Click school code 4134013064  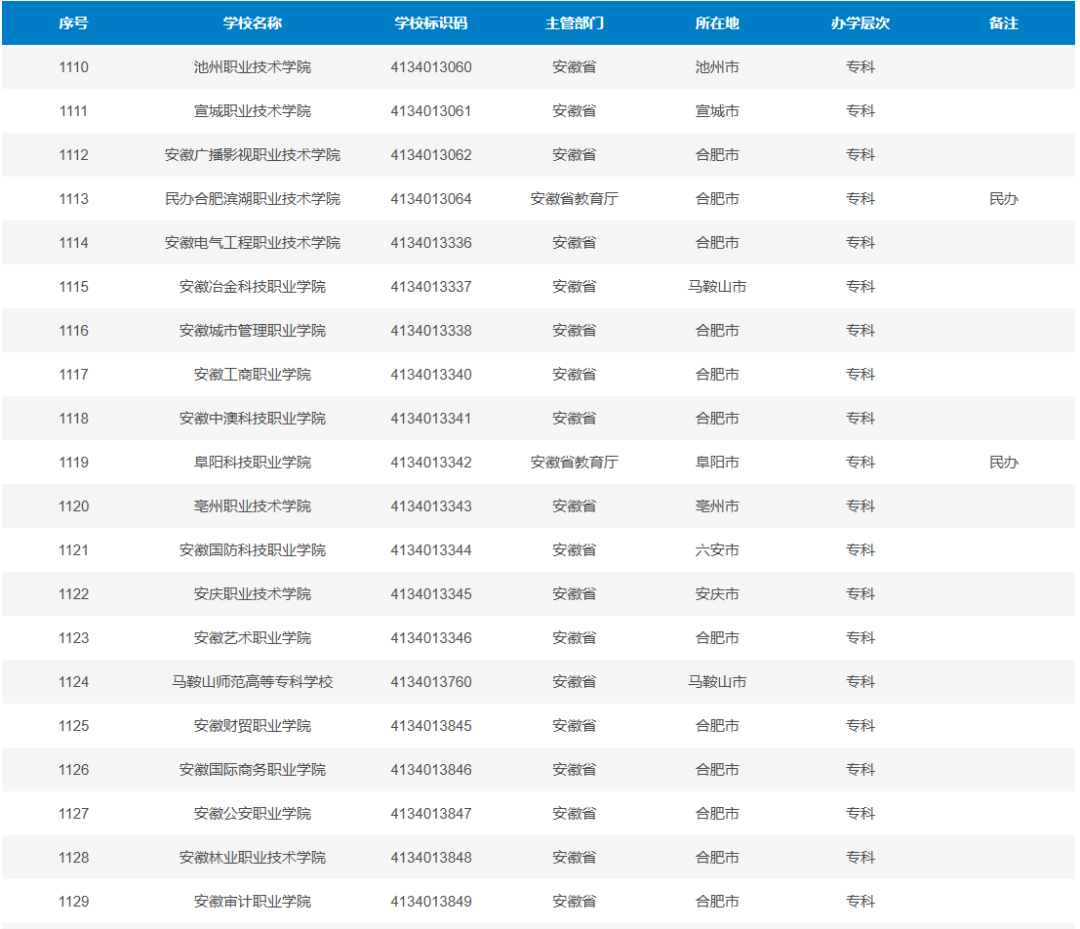431,199
